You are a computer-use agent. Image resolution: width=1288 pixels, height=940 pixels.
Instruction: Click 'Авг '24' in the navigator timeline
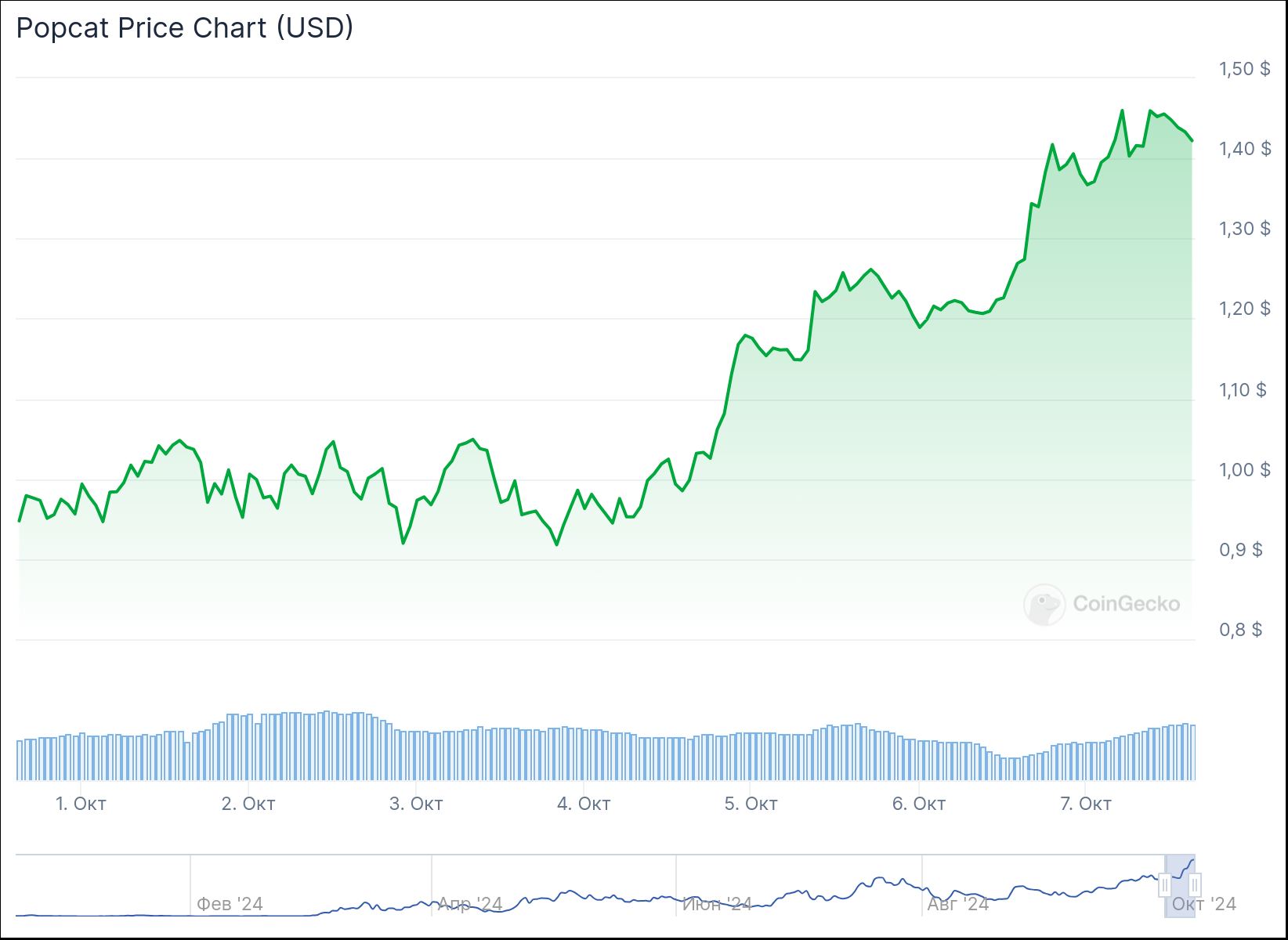tap(958, 904)
